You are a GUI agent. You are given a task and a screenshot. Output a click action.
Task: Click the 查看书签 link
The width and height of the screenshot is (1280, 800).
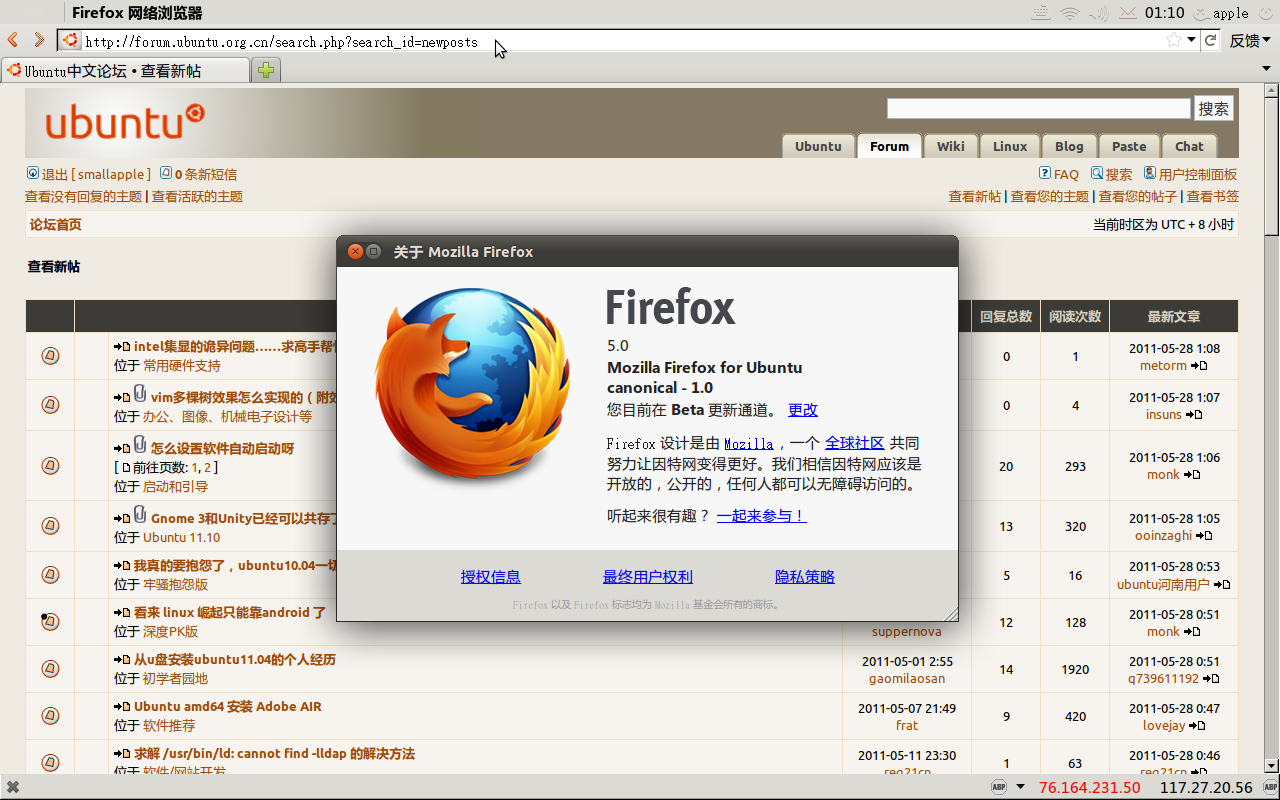(1213, 197)
